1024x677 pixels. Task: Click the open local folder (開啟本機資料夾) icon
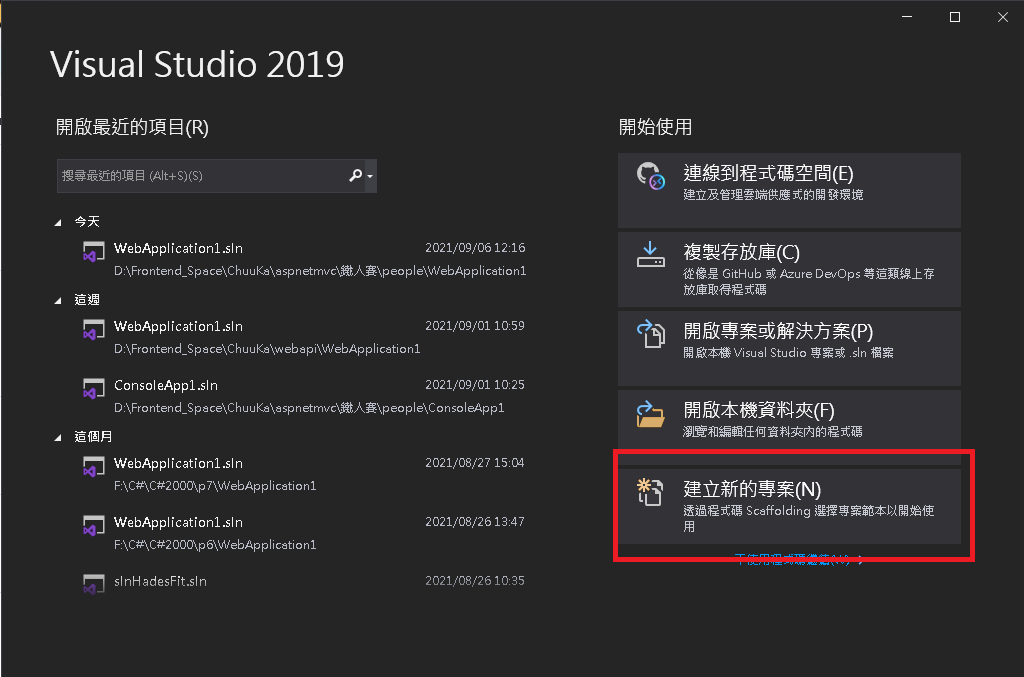(650, 413)
